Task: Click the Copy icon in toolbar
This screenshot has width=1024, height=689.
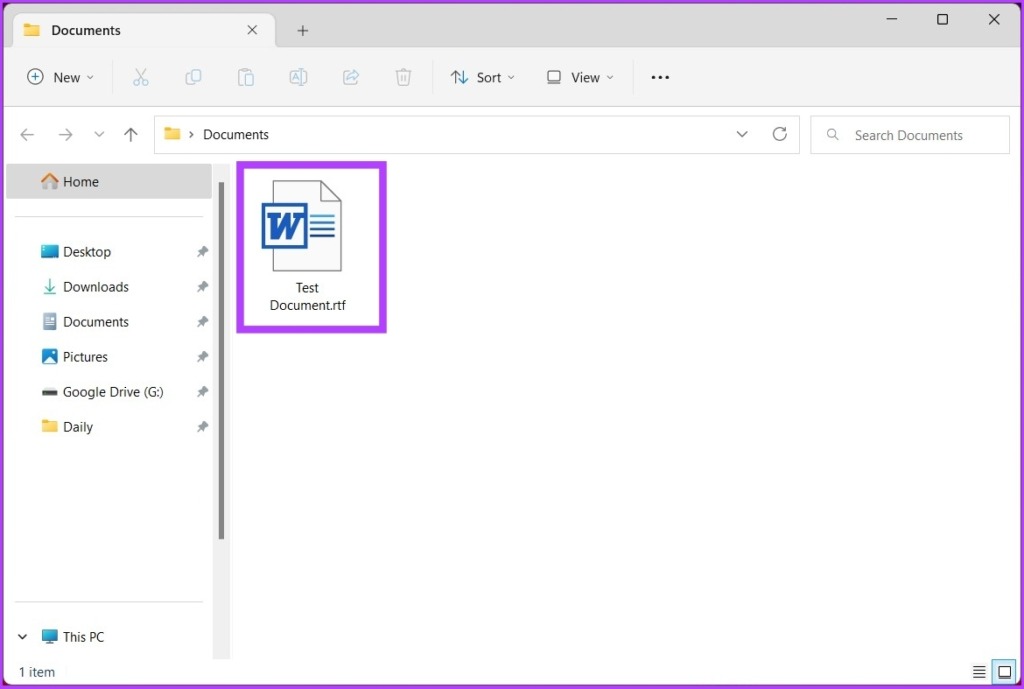Action: [193, 77]
